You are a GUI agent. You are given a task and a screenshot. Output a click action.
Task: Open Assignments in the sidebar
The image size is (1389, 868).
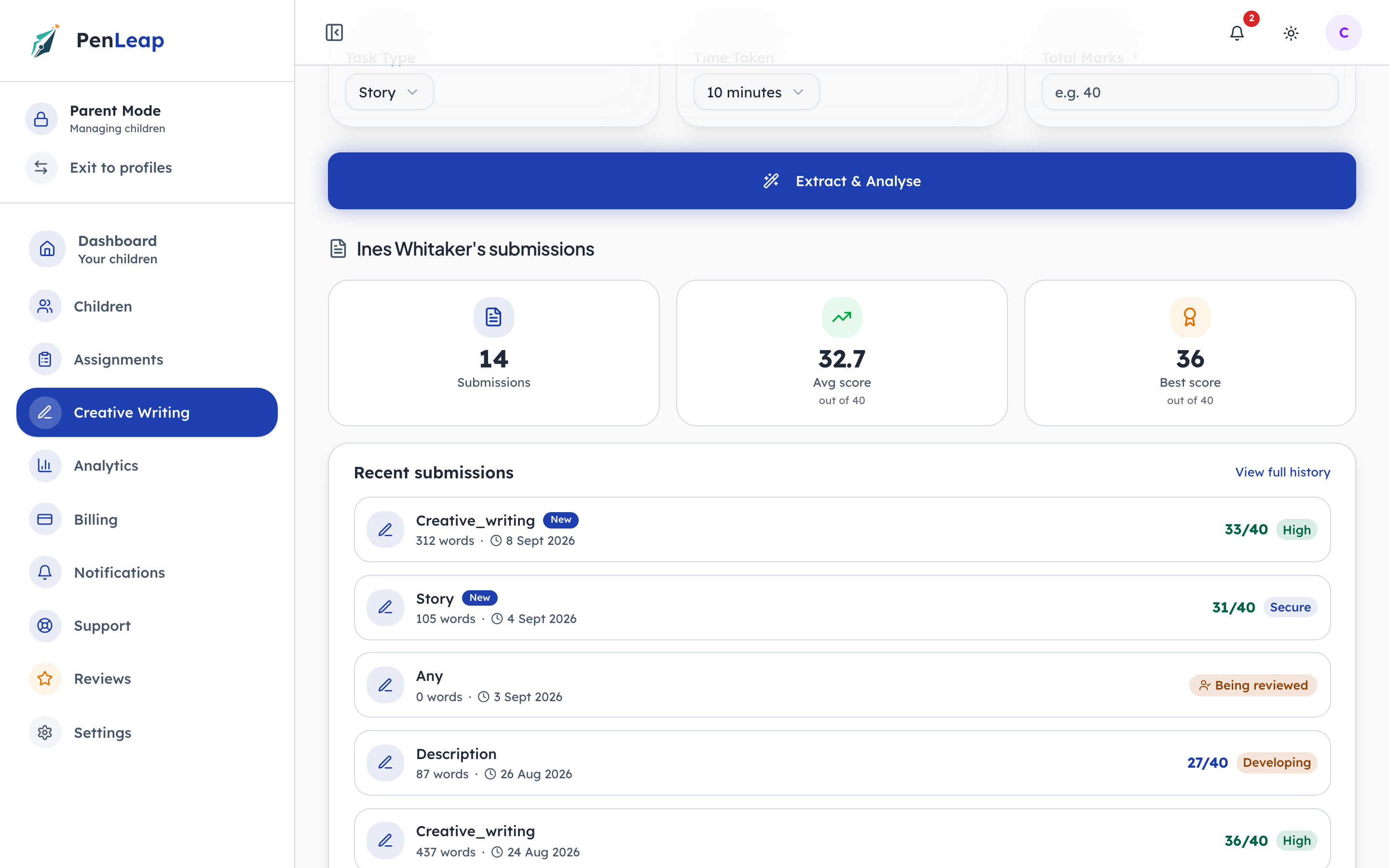[147, 359]
